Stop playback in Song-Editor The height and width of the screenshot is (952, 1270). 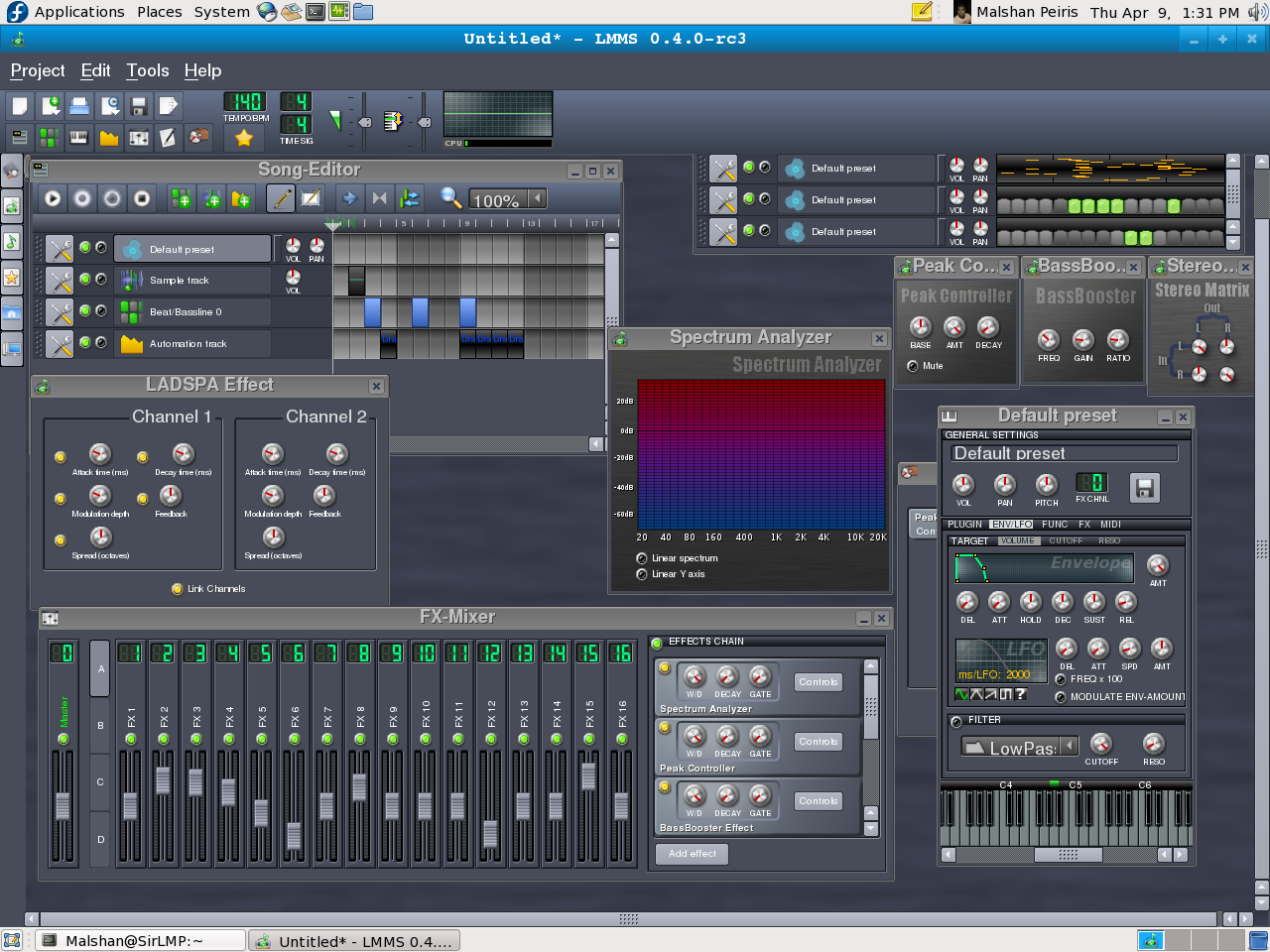142,199
